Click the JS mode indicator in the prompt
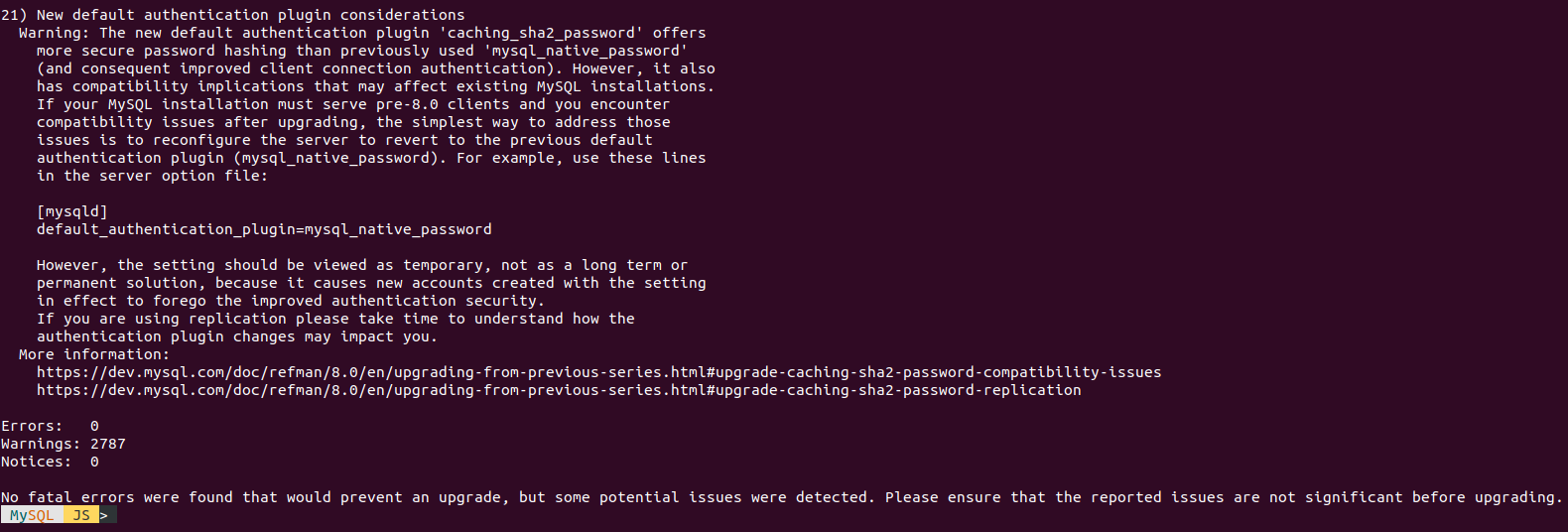Screen dimensions: 1568x532 (81, 515)
